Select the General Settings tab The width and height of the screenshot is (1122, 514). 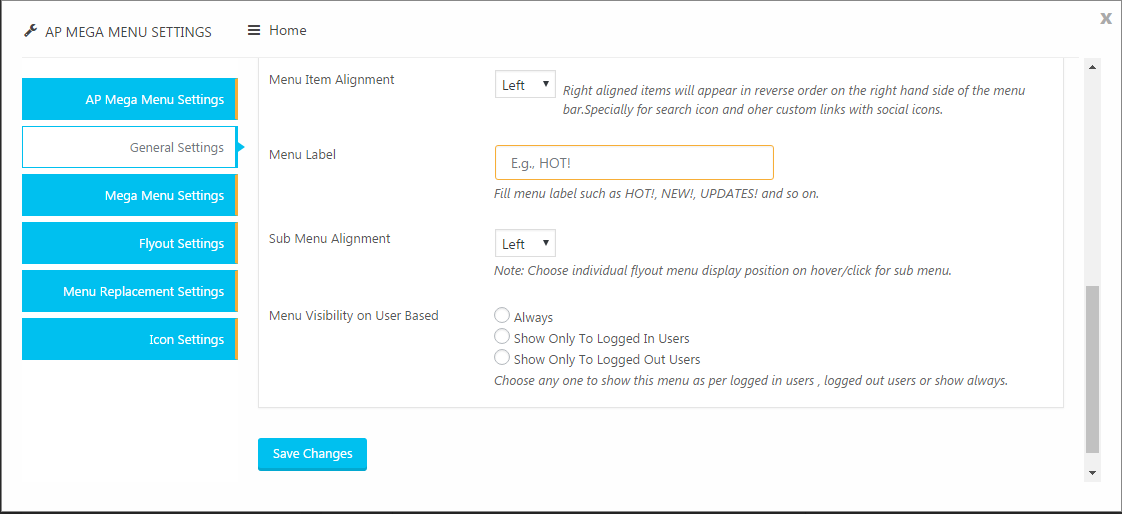click(130, 147)
